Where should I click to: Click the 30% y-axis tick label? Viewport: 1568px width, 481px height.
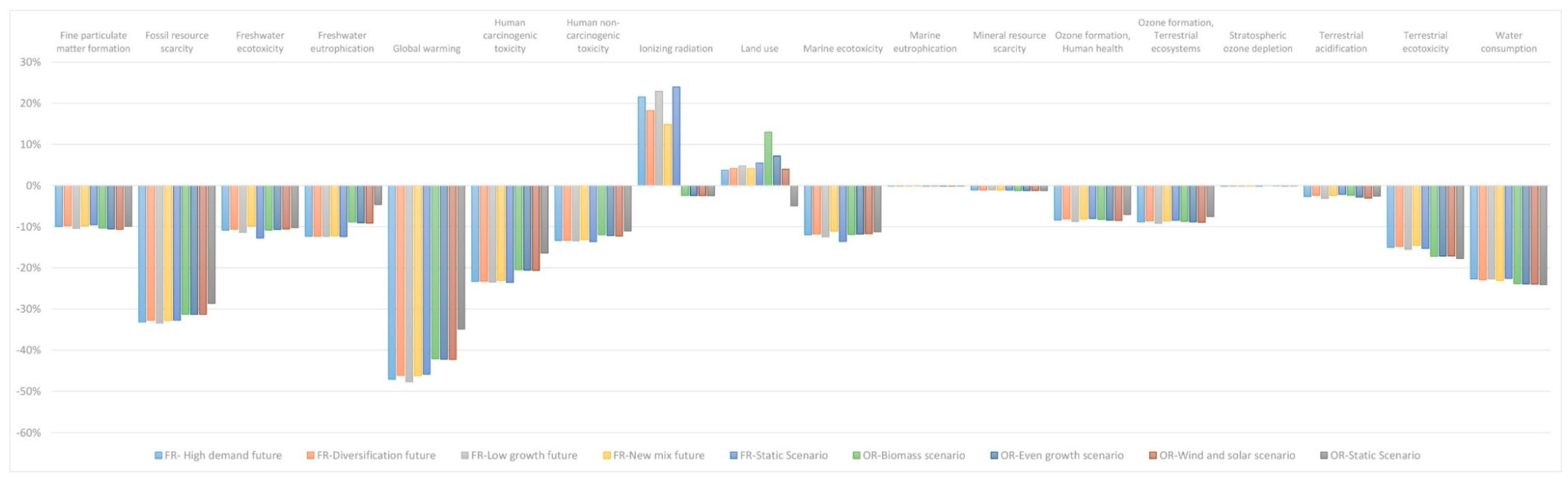30,62
